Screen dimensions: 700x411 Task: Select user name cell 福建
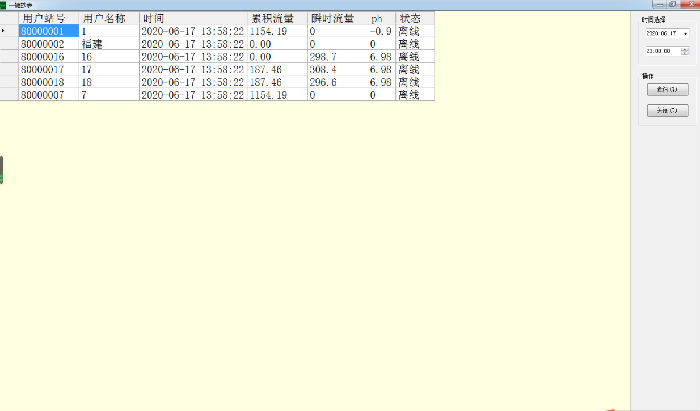[x=108, y=44]
